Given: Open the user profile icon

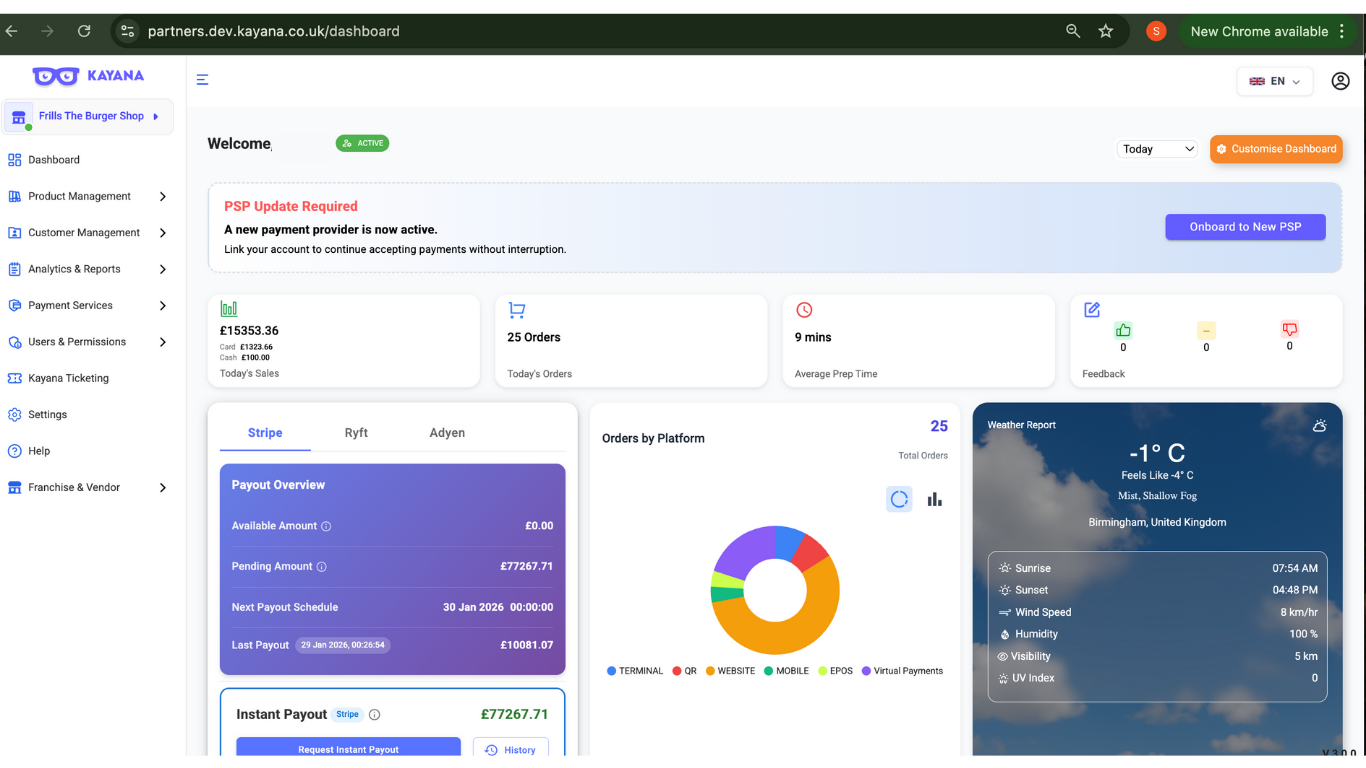Looking at the screenshot, I should pos(1340,81).
